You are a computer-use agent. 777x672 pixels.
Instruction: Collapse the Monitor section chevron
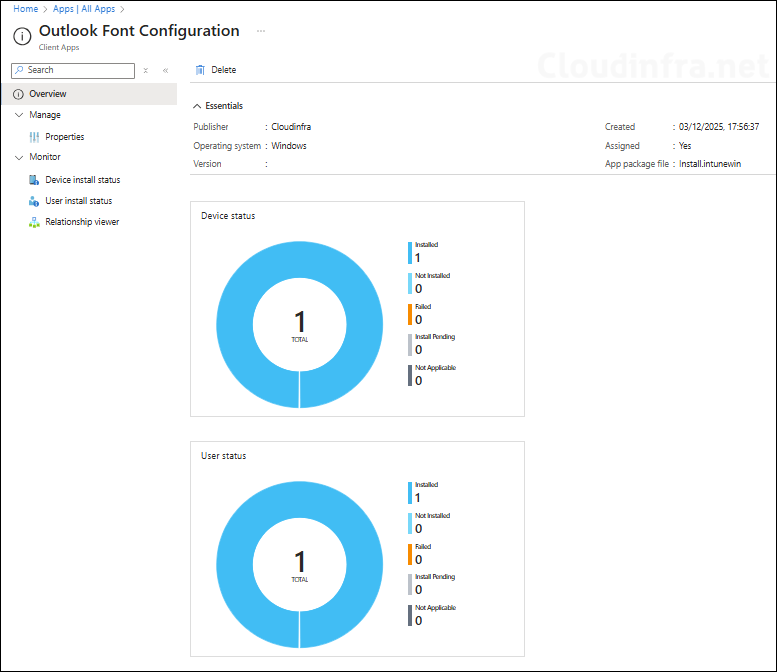(19, 157)
